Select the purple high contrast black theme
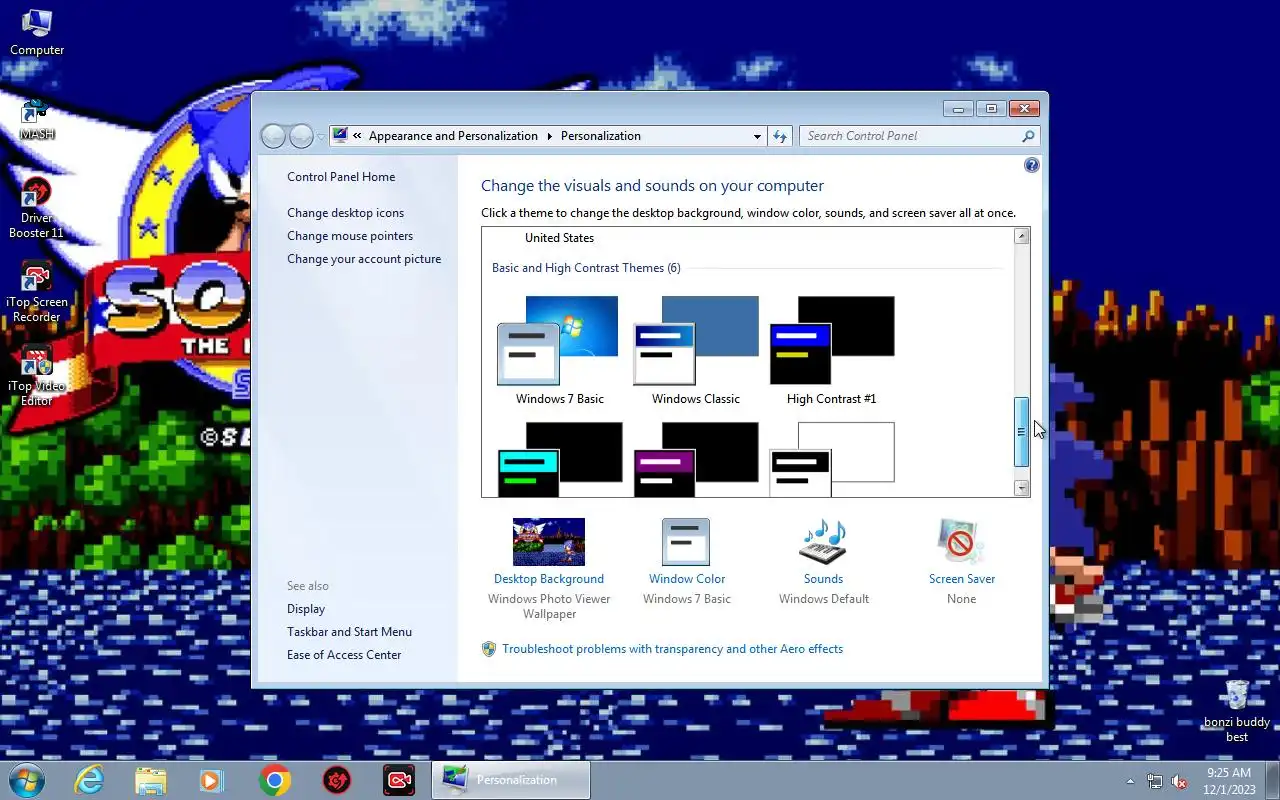This screenshot has width=1280, height=800. [x=696, y=459]
